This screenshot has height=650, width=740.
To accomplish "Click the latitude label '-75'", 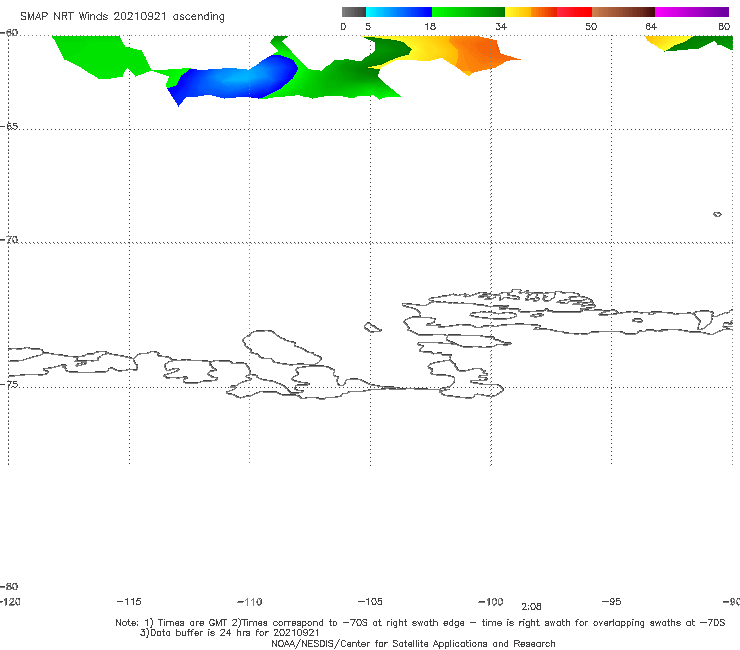I will [9, 384].
